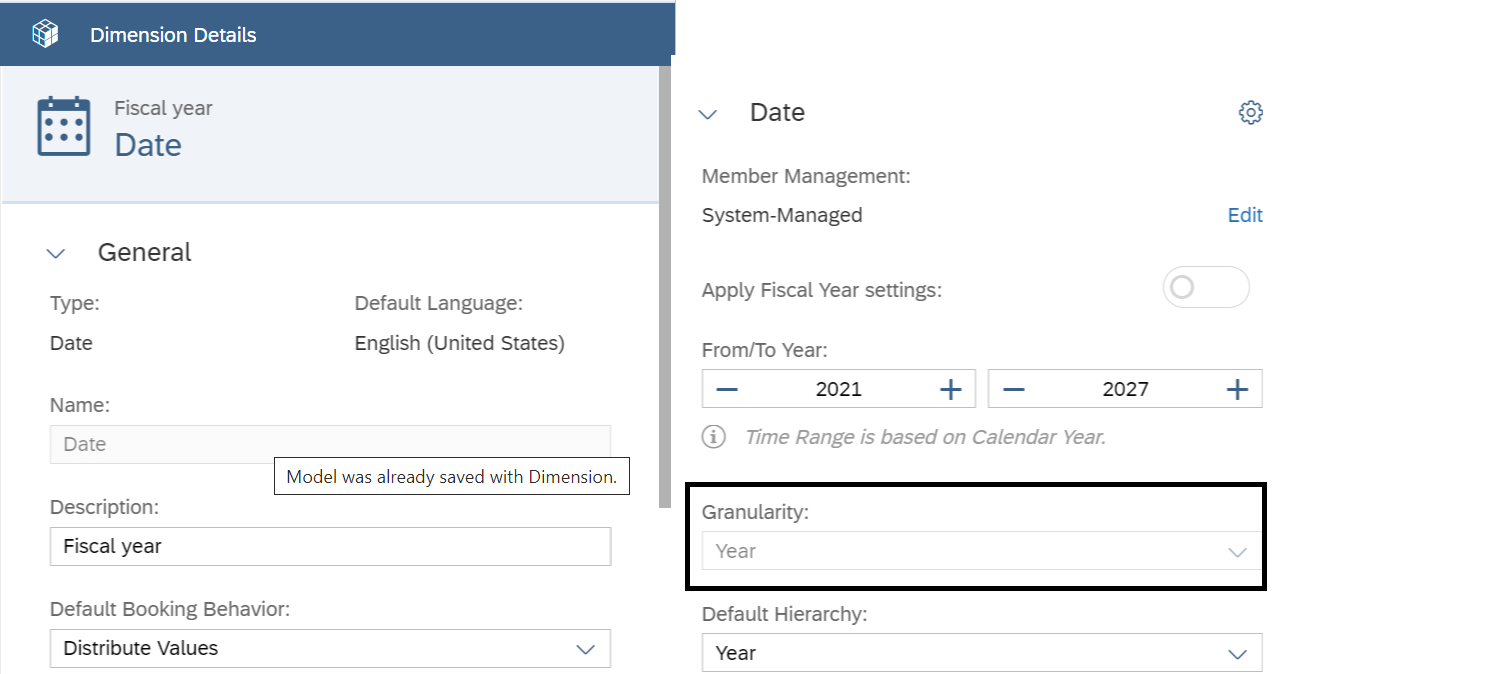Open the Default Booking Behavior dropdown
1489x674 pixels.
[x=330, y=648]
